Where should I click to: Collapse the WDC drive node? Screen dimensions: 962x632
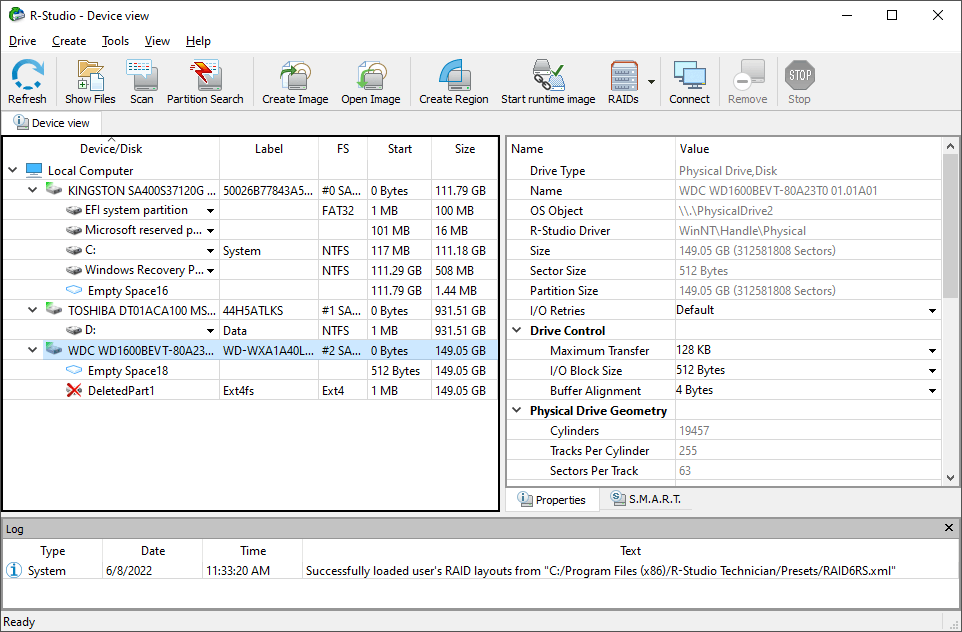pyautogui.click(x=33, y=350)
